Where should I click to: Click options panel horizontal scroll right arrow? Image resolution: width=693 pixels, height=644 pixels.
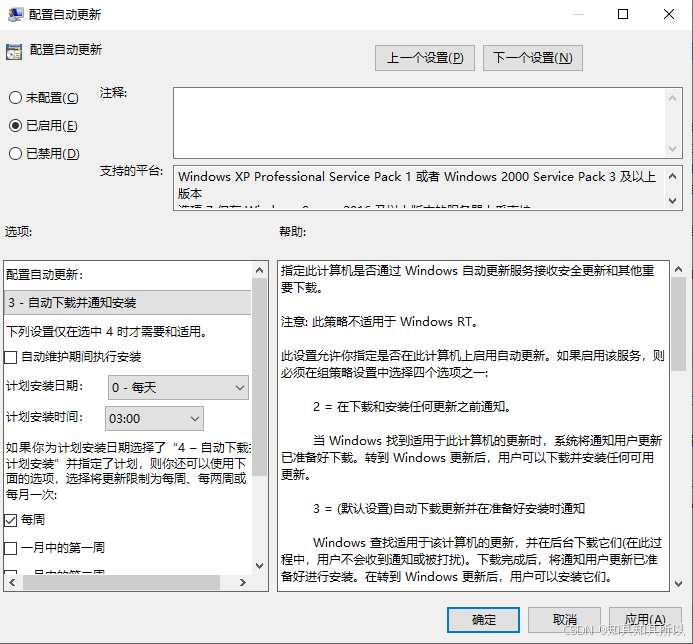[x=243, y=583]
